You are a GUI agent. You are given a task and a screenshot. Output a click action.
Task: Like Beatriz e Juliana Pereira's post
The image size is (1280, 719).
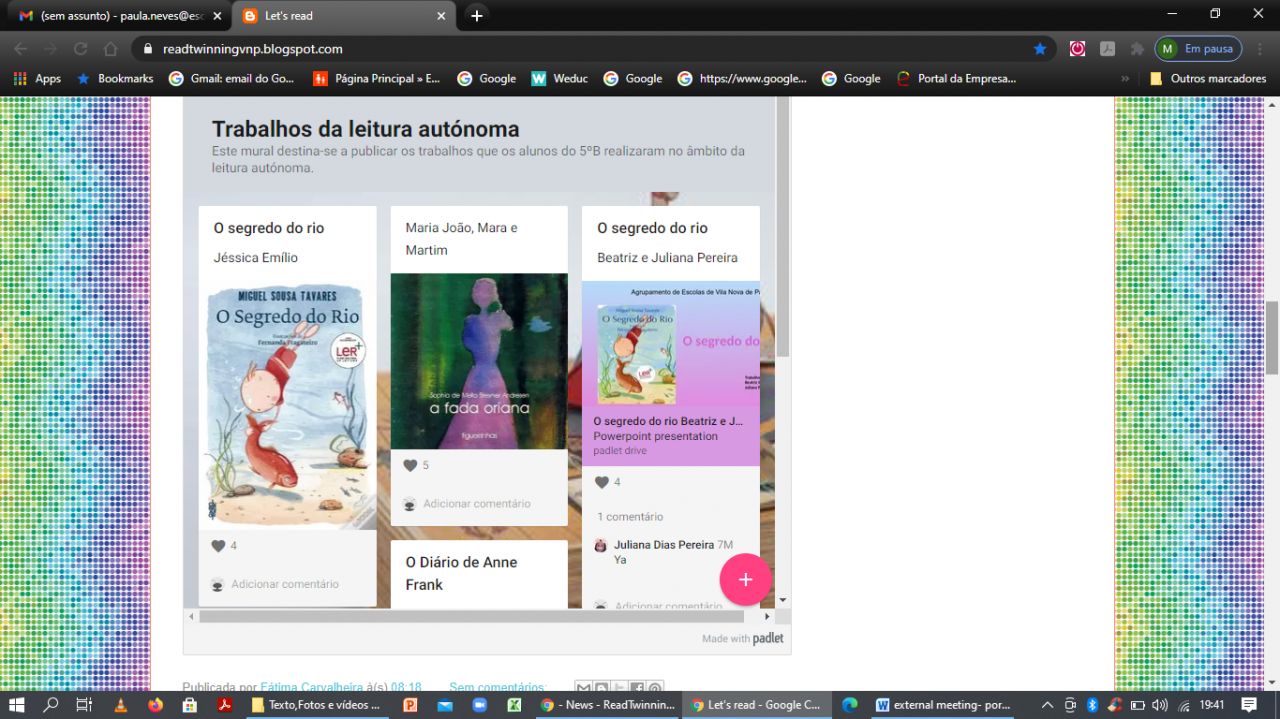[601, 482]
